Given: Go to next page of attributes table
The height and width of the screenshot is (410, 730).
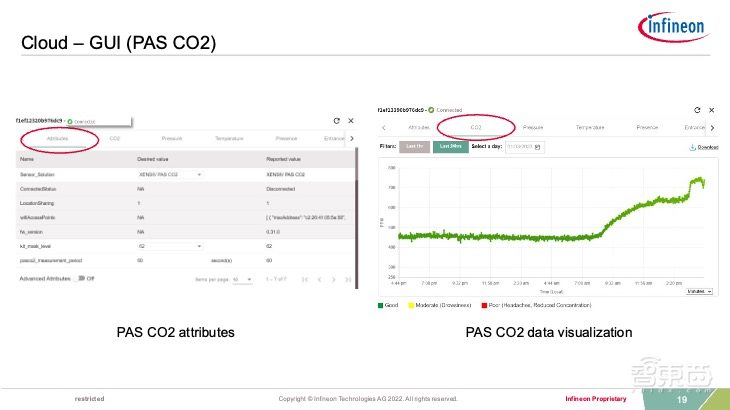Looking at the screenshot, I should pyautogui.click(x=333, y=280).
